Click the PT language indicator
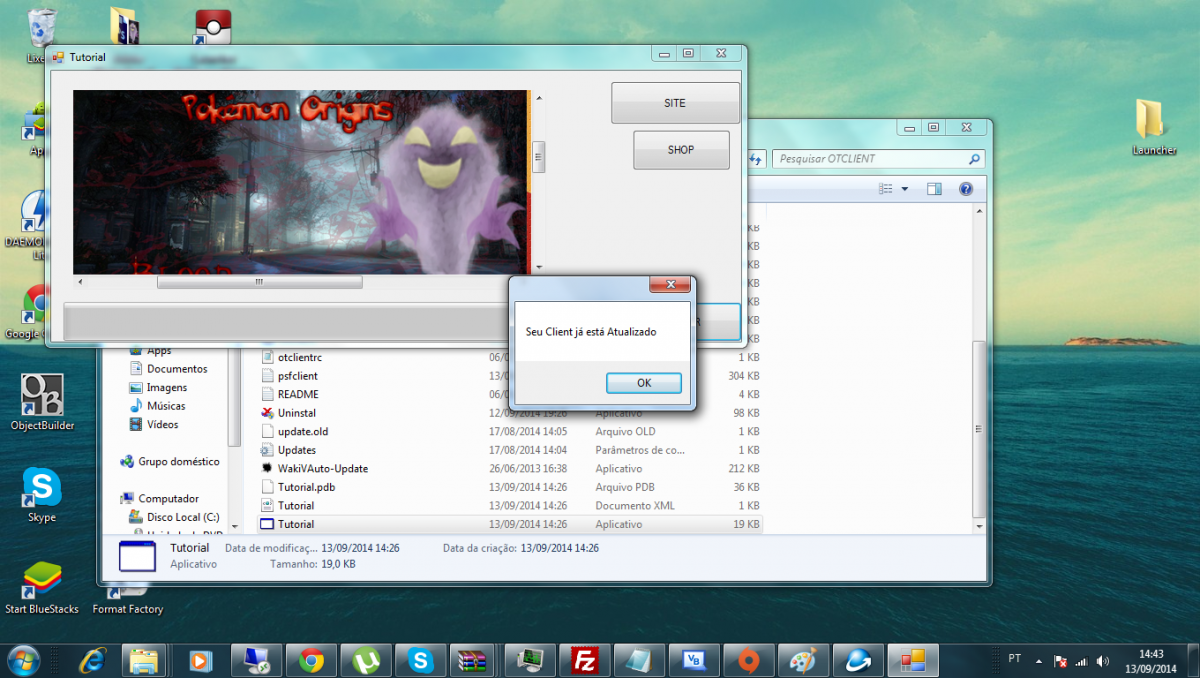This screenshot has height=678, width=1200. pyautogui.click(x=1015, y=659)
